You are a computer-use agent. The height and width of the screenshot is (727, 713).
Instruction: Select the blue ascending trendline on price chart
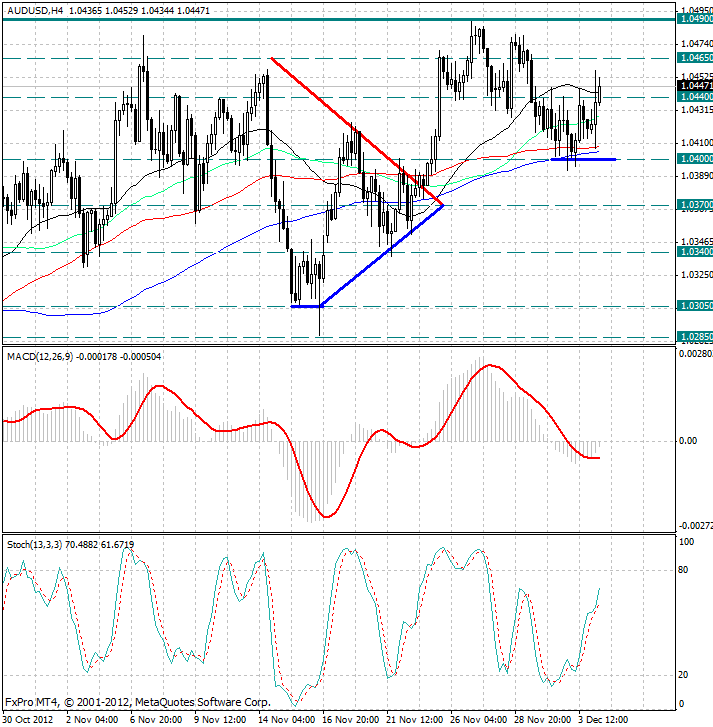[x=382, y=255]
